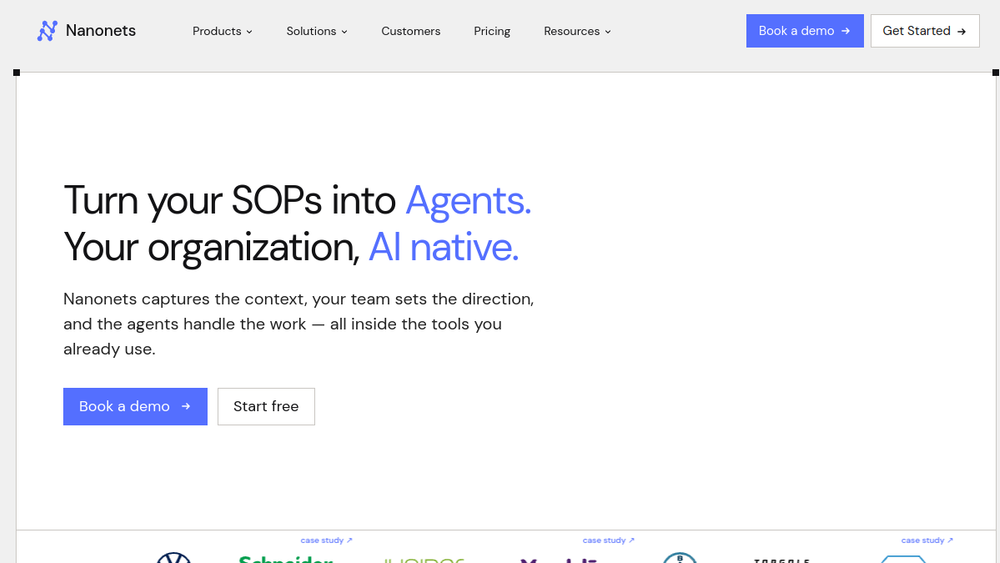Expand the Resources dropdown menu

pyautogui.click(x=577, y=31)
